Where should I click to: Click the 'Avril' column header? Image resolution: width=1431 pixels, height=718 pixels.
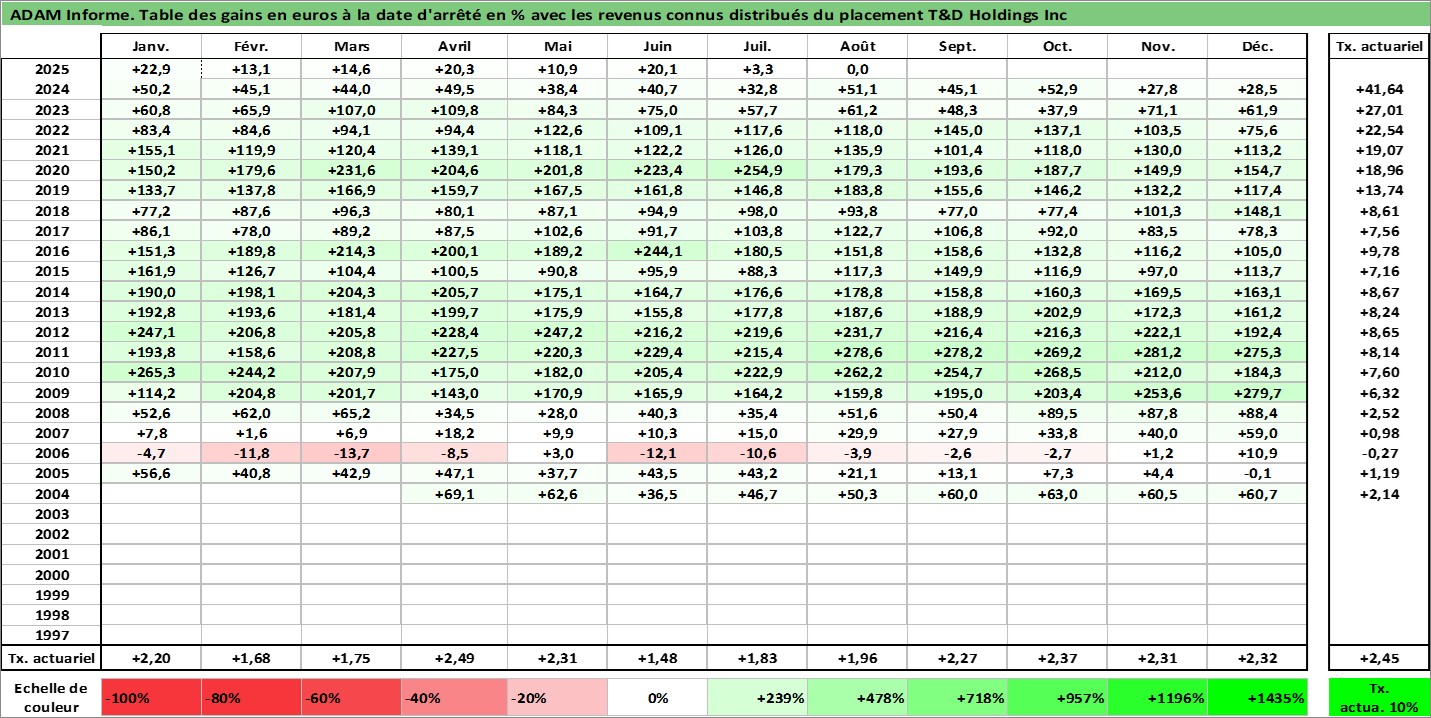point(454,47)
